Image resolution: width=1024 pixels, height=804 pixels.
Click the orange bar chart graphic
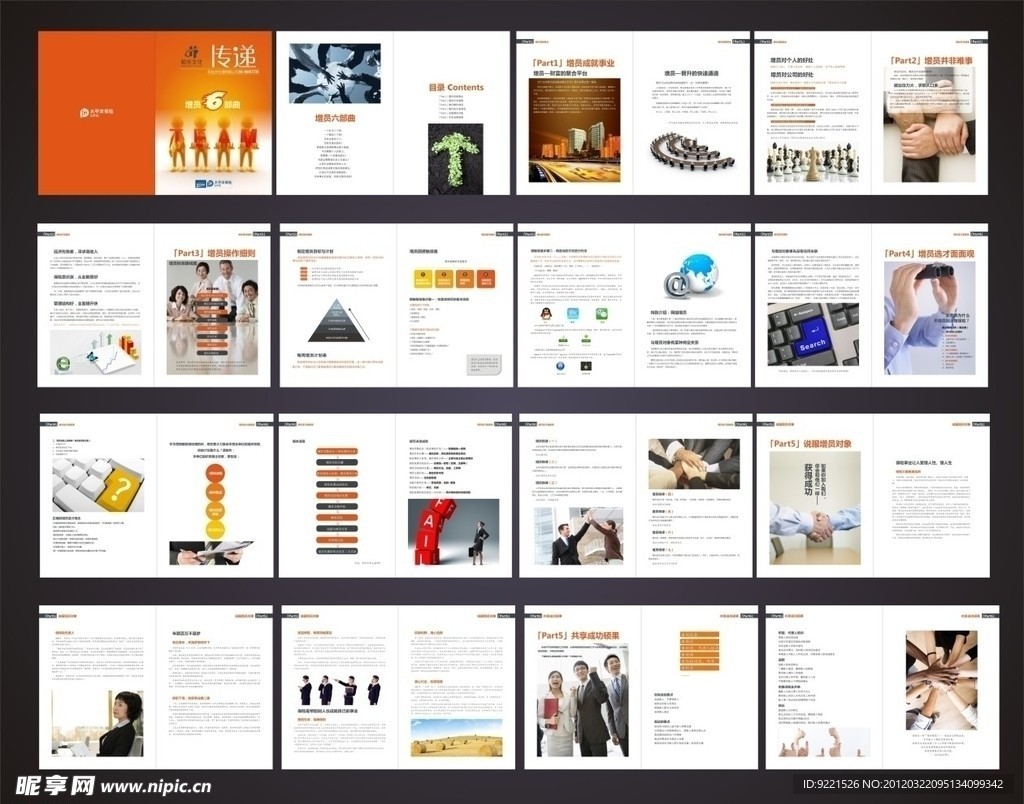coord(127,346)
